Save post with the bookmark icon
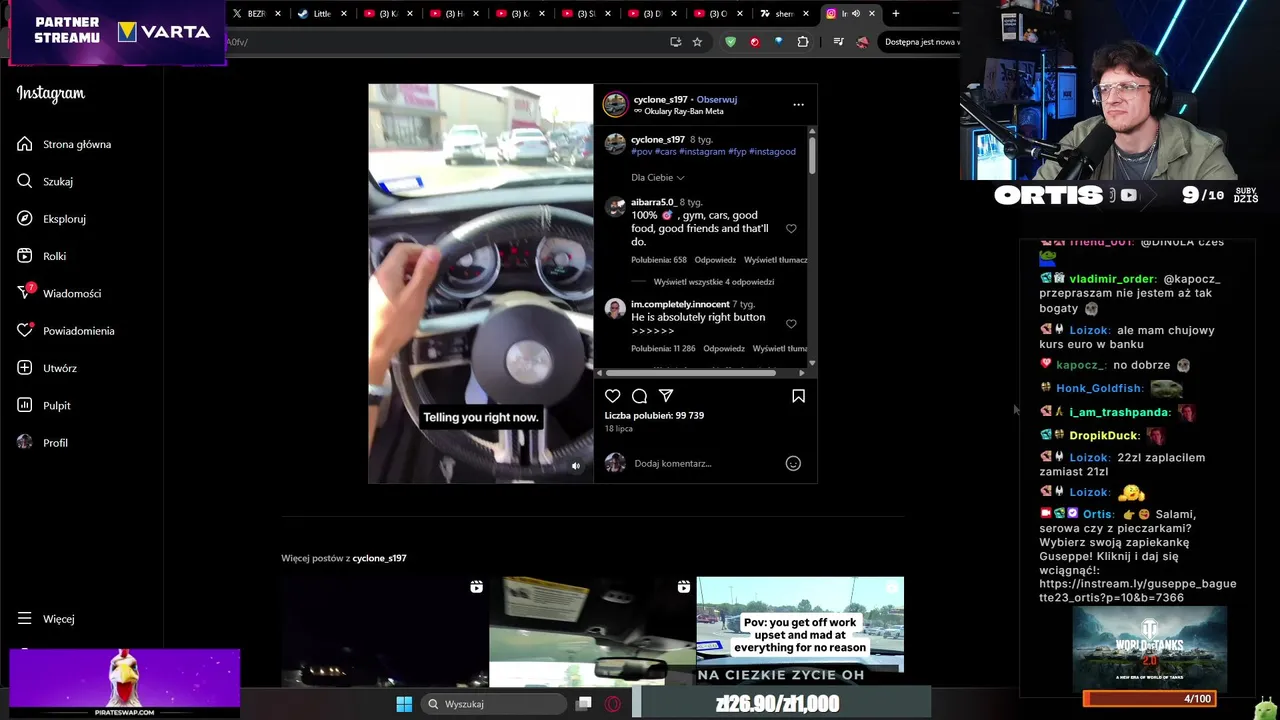 798,396
